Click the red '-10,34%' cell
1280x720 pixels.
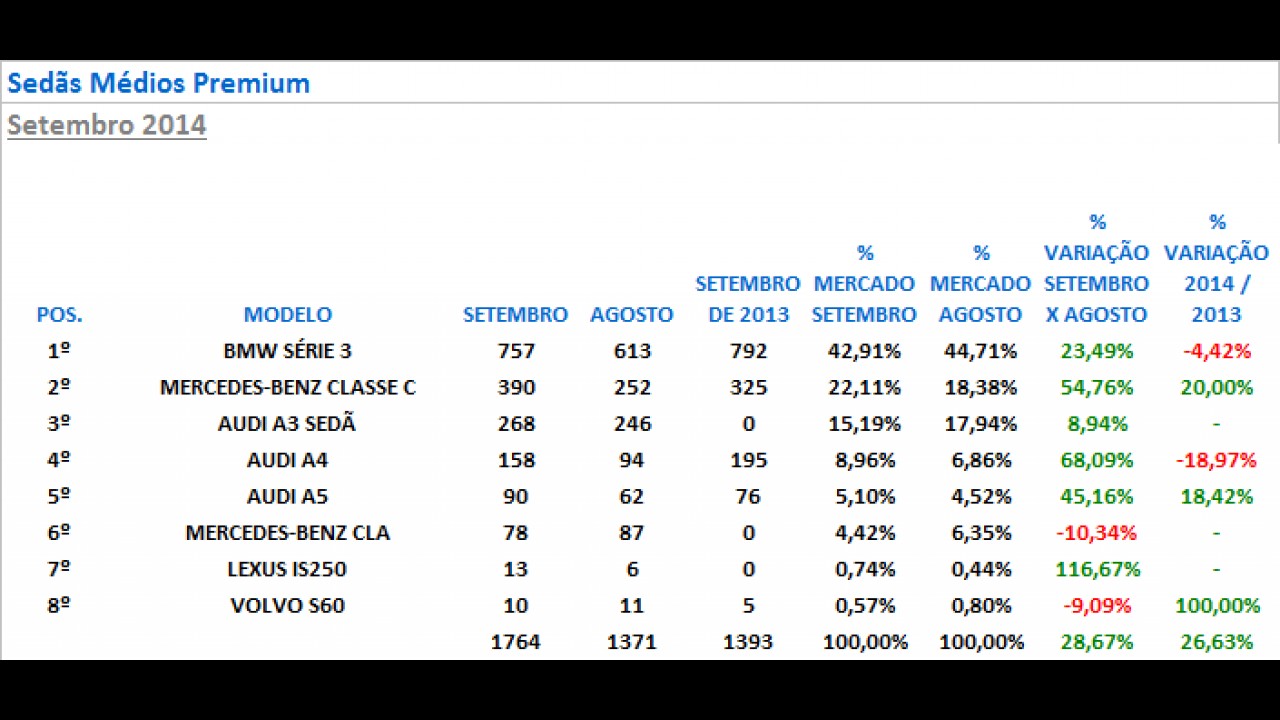[x=1096, y=533]
